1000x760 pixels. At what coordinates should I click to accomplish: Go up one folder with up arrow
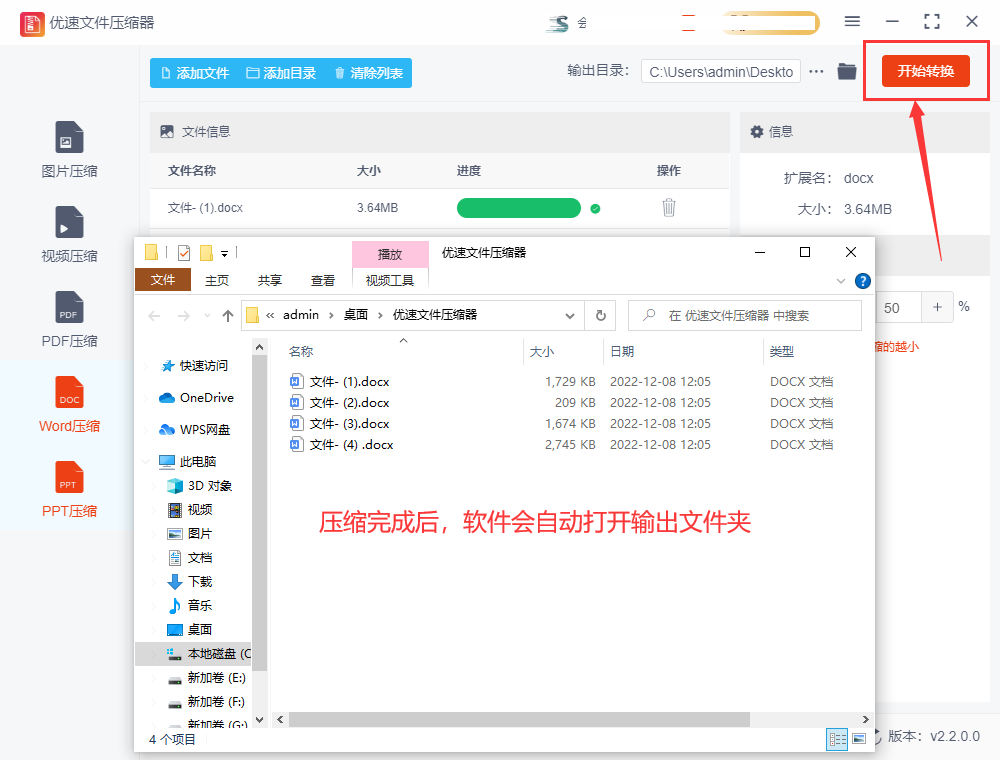tap(228, 316)
